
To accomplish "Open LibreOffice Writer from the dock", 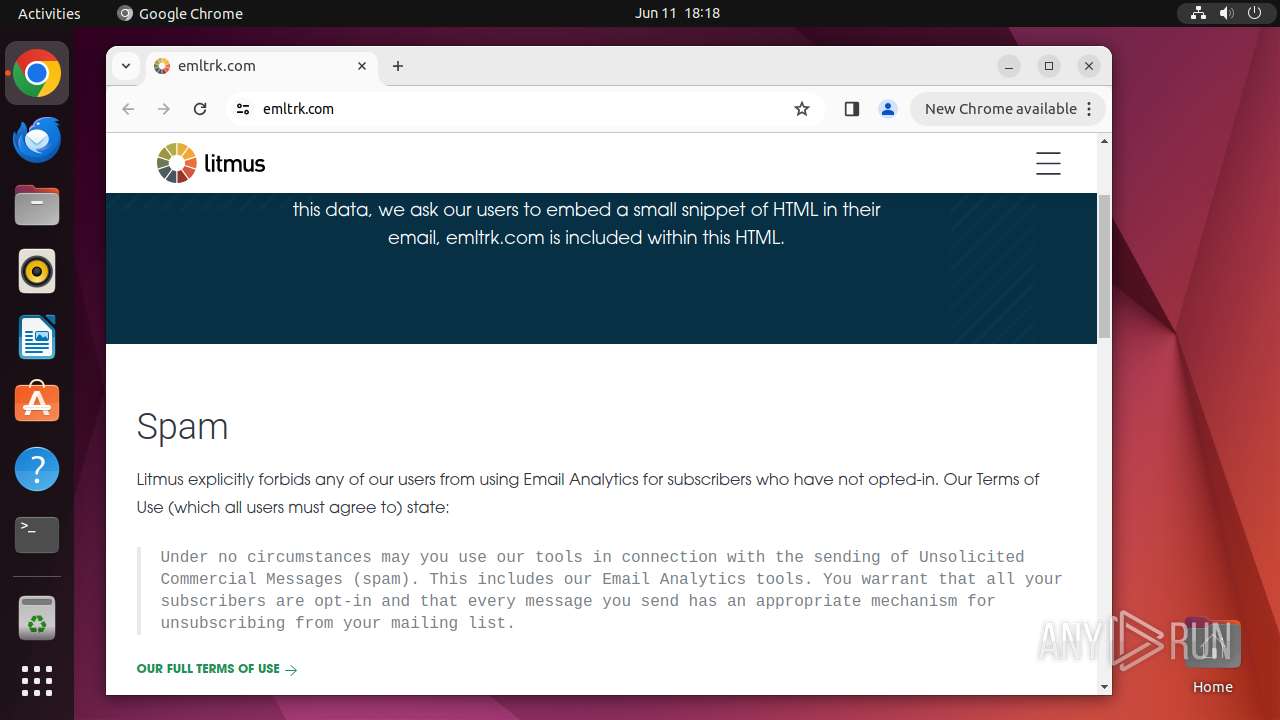I will click(x=37, y=338).
